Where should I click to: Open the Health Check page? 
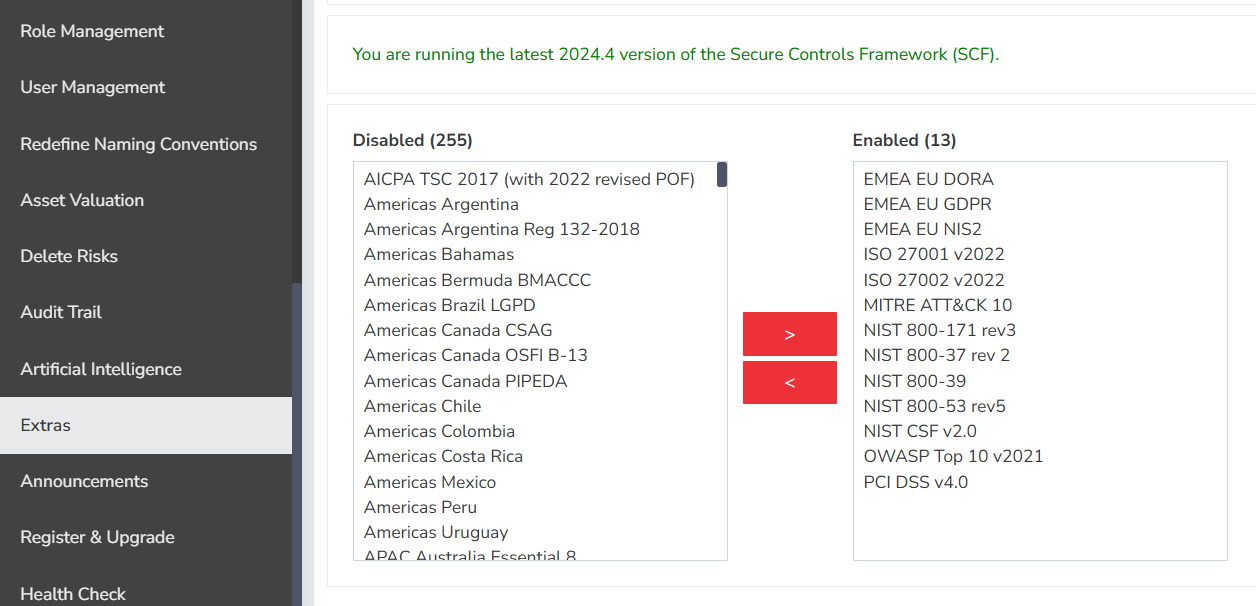[73, 593]
